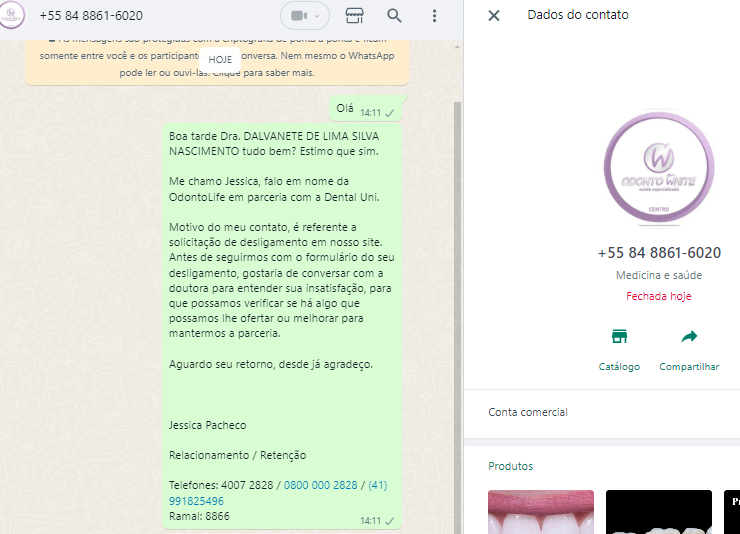Click the Fechada hoje business hours text
The height and width of the screenshot is (534, 740).
point(659,296)
